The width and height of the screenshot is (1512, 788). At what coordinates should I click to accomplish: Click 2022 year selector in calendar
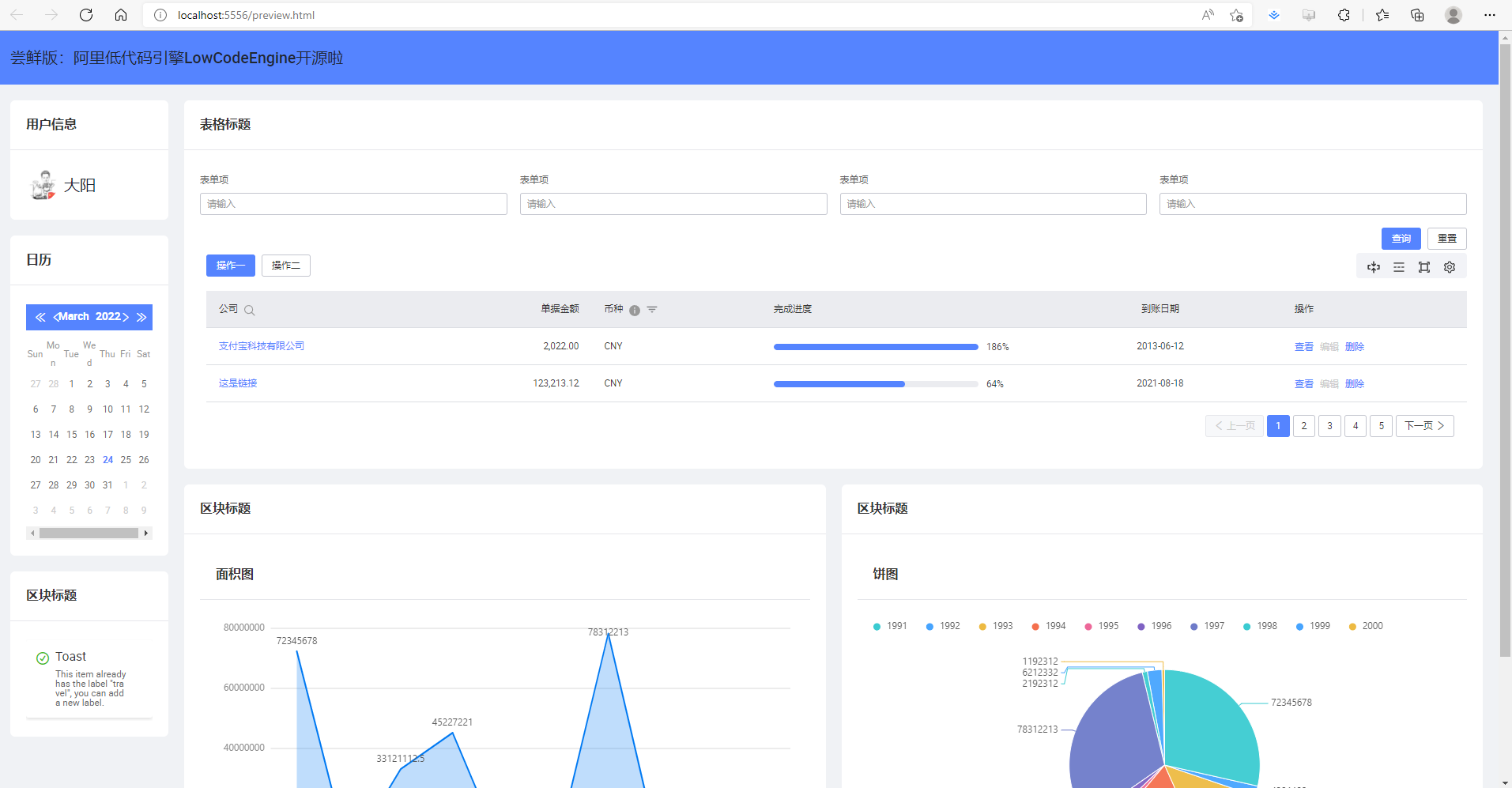point(107,317)
